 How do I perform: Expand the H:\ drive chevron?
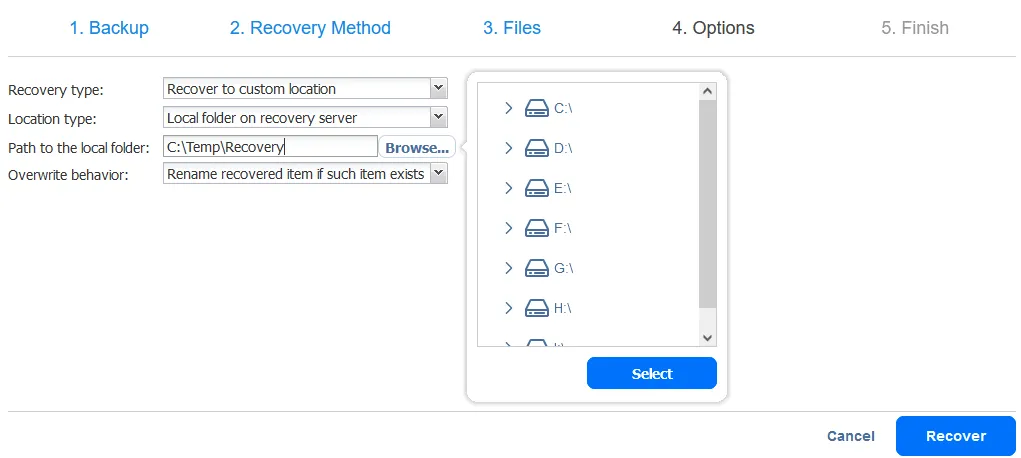pos(509,308)
